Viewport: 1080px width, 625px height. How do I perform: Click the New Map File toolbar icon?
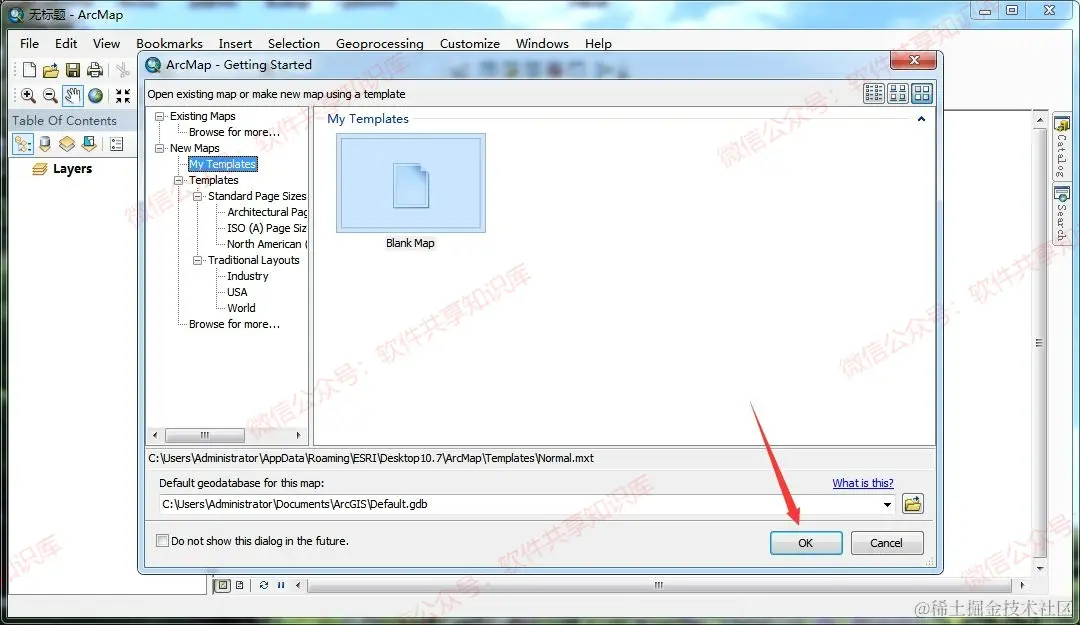click(x=29, y=70)
